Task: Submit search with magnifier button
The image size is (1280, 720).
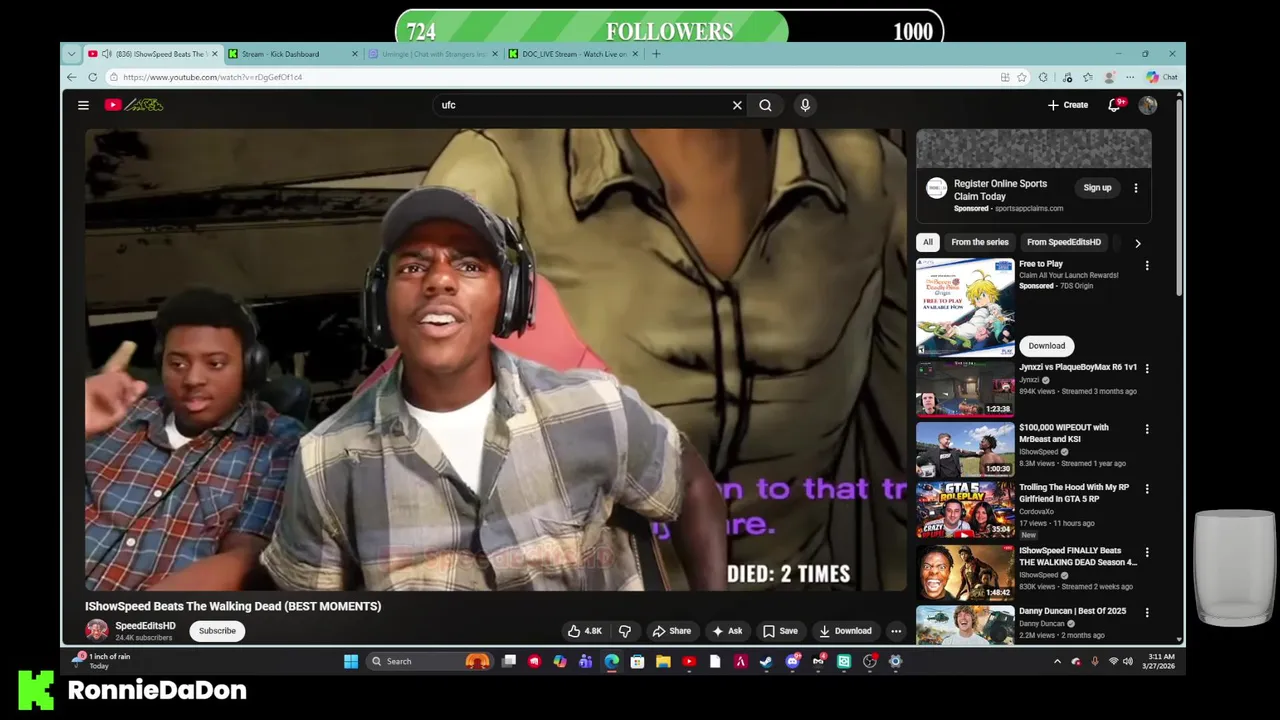Action: click(765, 105)
